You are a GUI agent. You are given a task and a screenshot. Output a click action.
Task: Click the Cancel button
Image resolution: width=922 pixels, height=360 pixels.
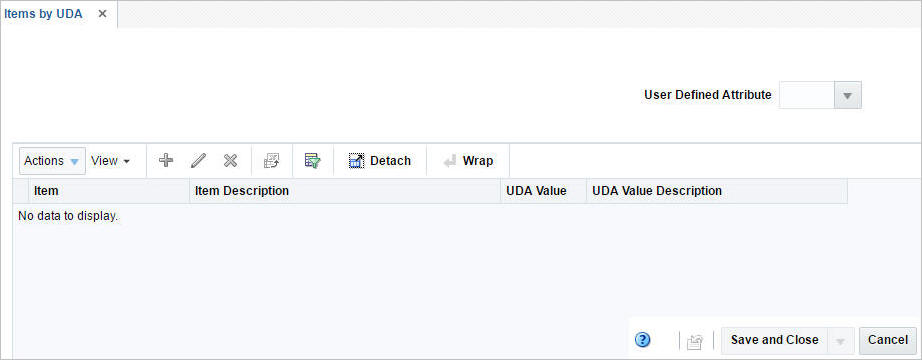coord(888,341)
